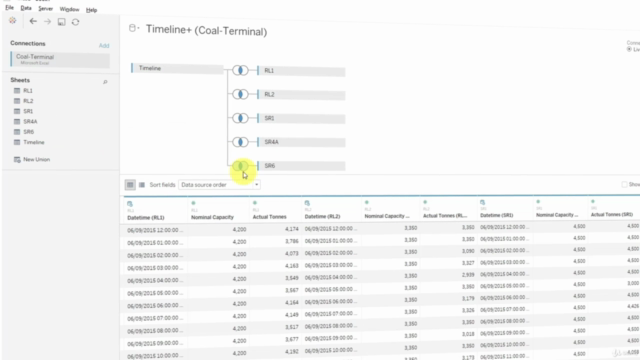Open the RL1 join icon

tap(240, 70)
